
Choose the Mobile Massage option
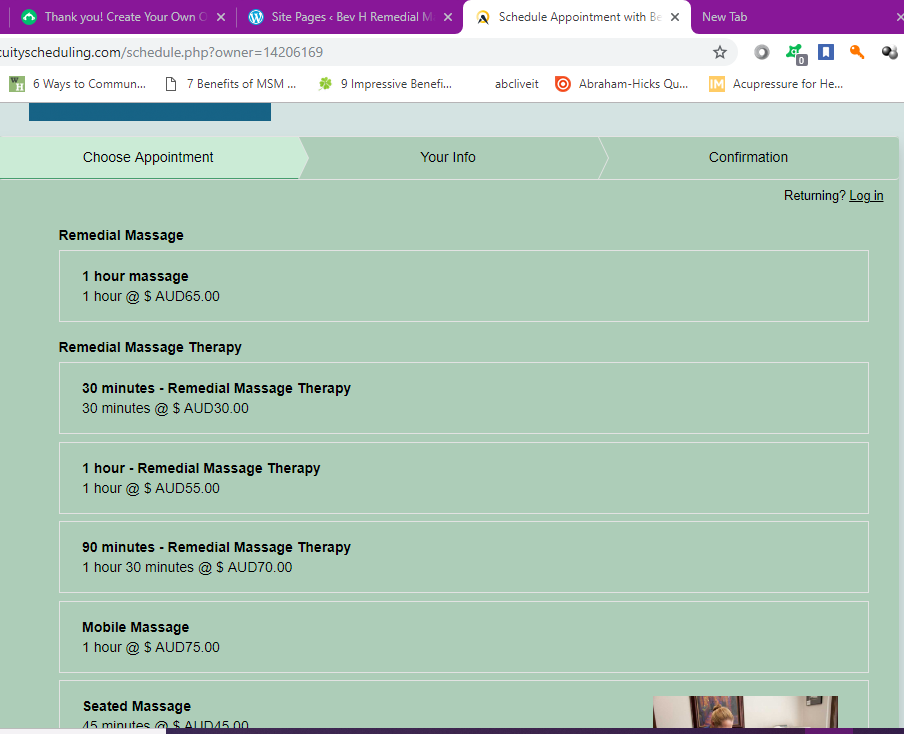[x=464, y=637]
